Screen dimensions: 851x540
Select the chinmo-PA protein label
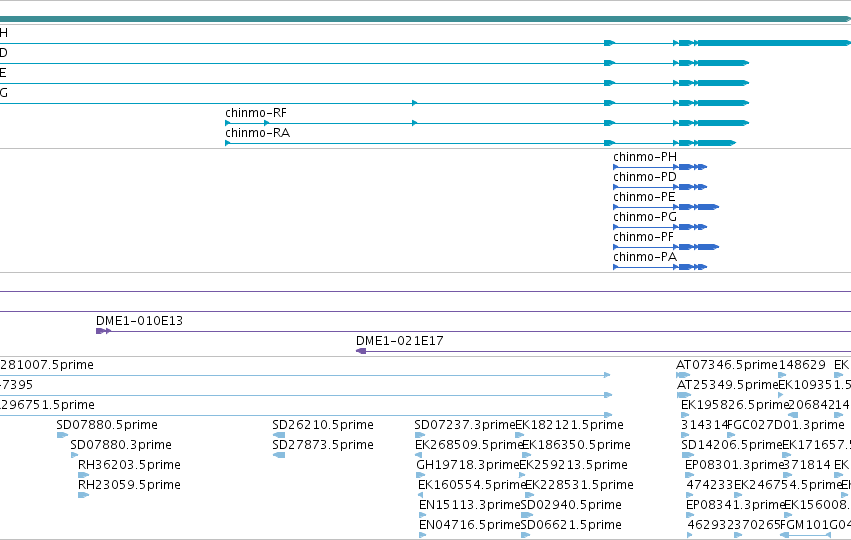[x=645, y=257]
